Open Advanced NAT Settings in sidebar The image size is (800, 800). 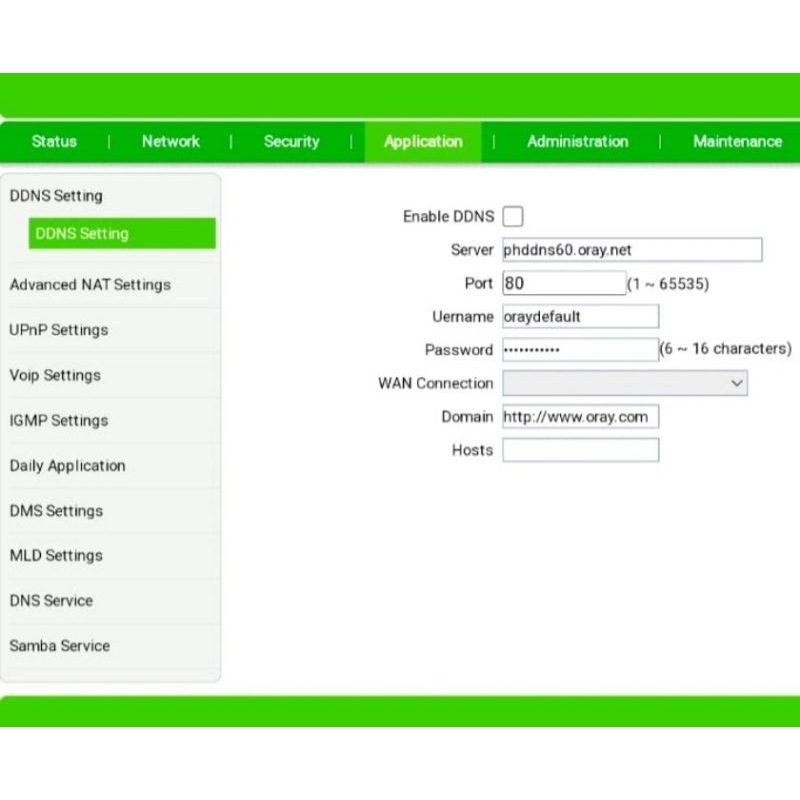click(90, 285)
